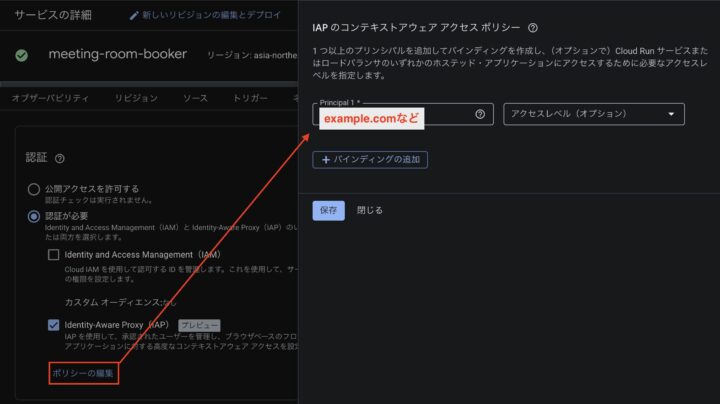Click the バインディングの追加 button

[x=370, y=159]
